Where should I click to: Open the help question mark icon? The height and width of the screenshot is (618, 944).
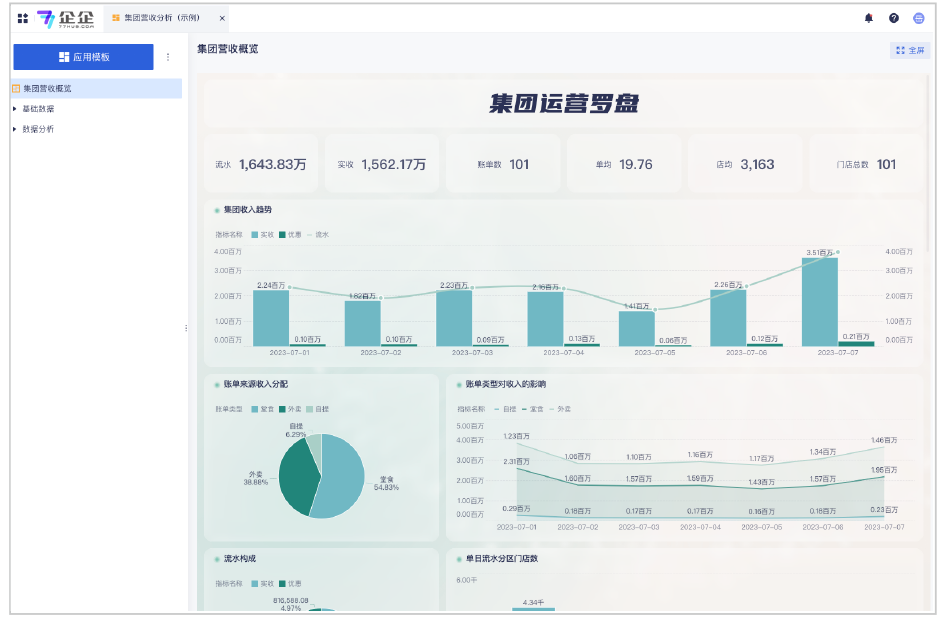[894, 18]
